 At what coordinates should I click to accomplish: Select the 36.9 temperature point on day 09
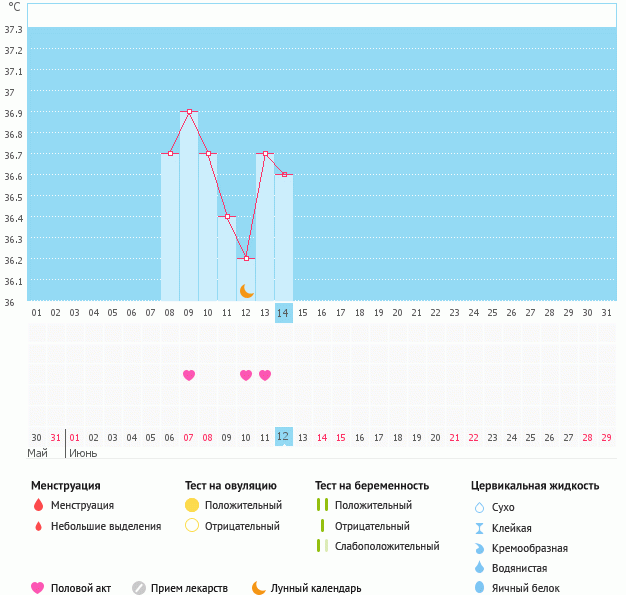coord(189,111)
